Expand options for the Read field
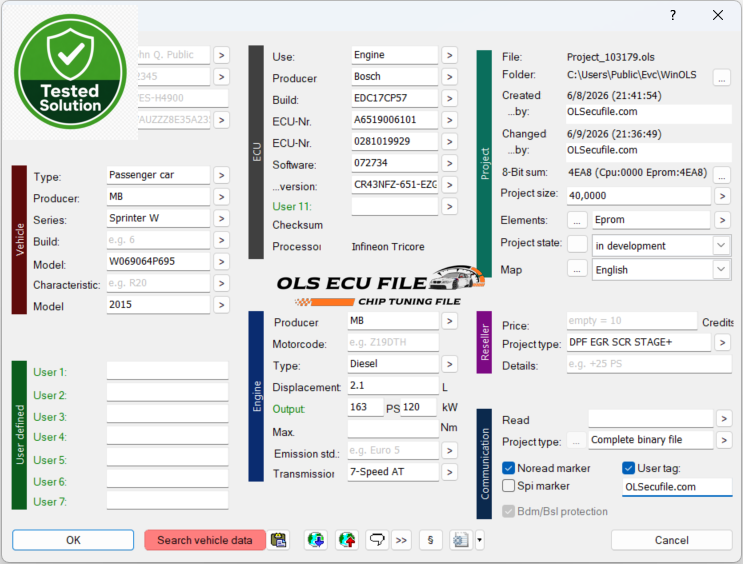The width and height of the screenshot is (743, 564). pyautogui.click(x=724, y=419)
